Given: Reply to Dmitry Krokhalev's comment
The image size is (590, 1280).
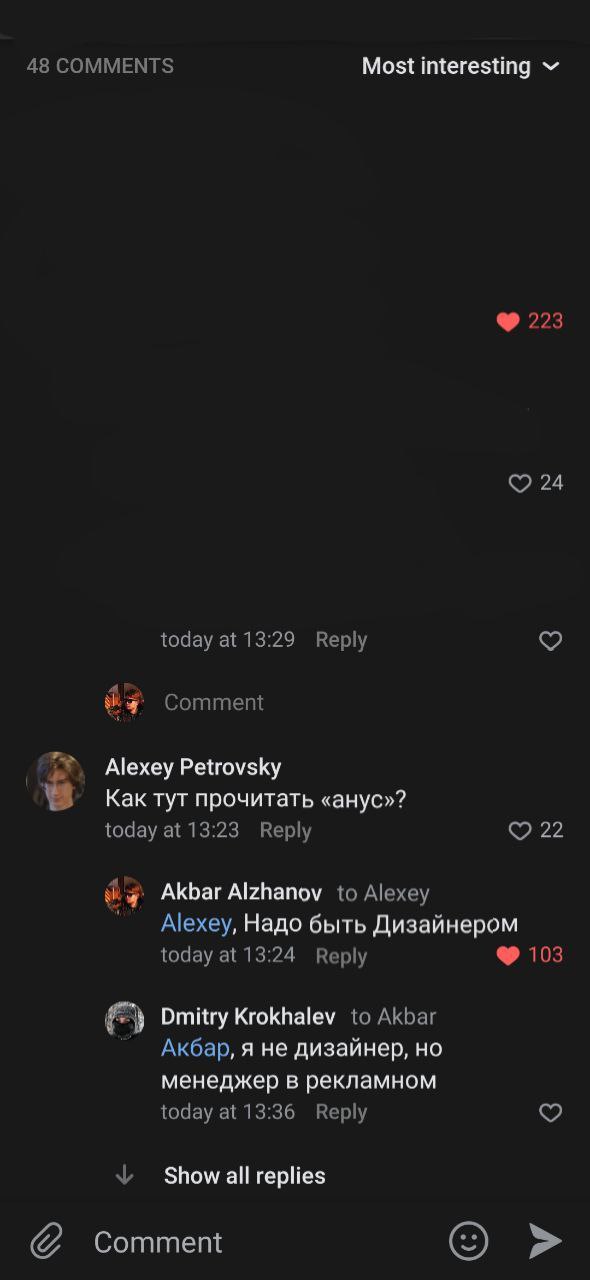Looking at the screenshot, I should 341,1112.
